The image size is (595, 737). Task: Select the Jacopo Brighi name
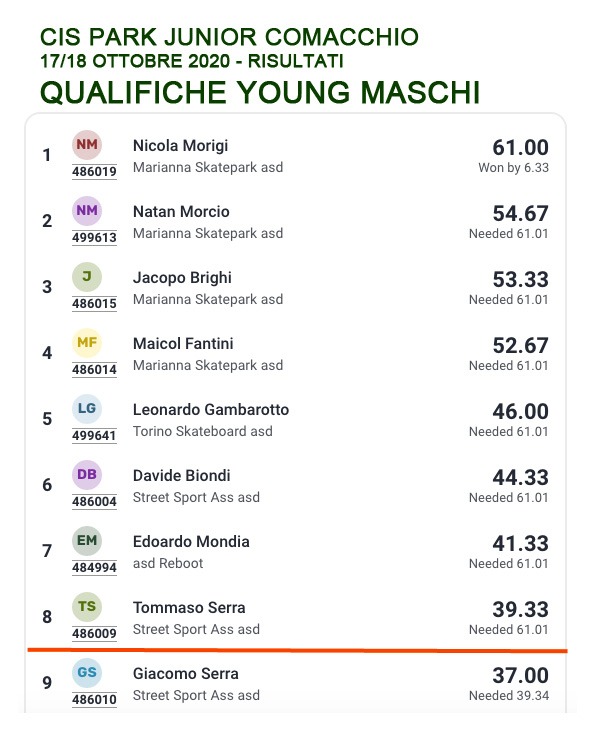pyautogui.click(x=182, y=278)
